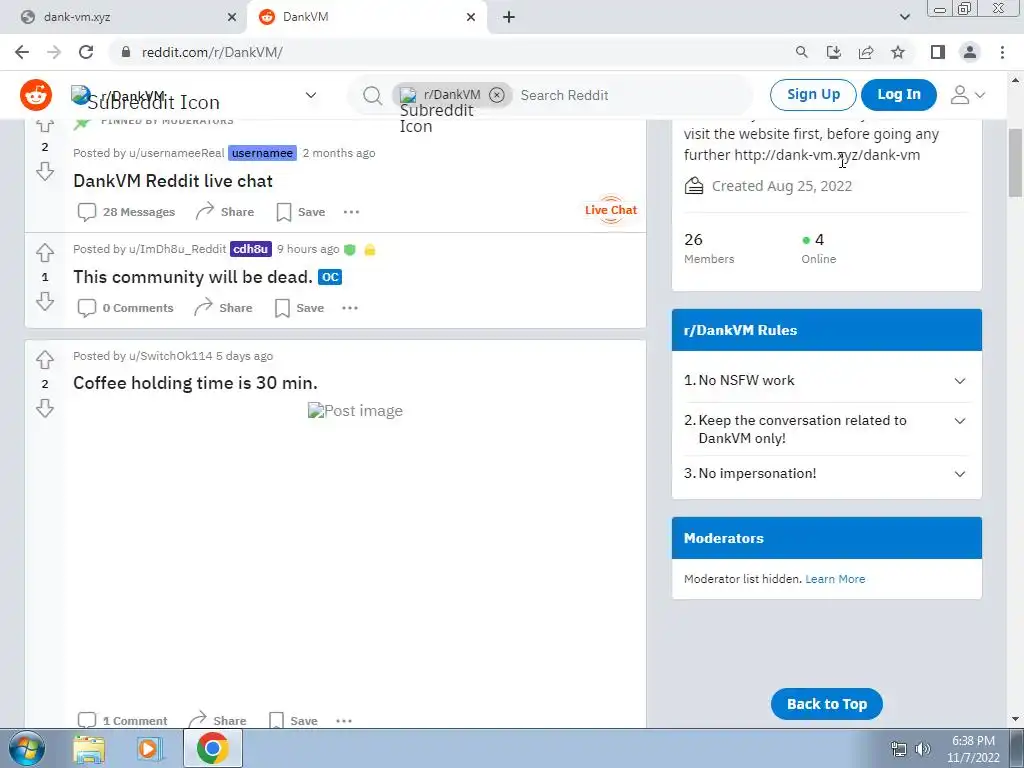This screenshot has width=1024, height=768.
Task: Remove the r/DankVM search filter chip
Action: (497, 95)
